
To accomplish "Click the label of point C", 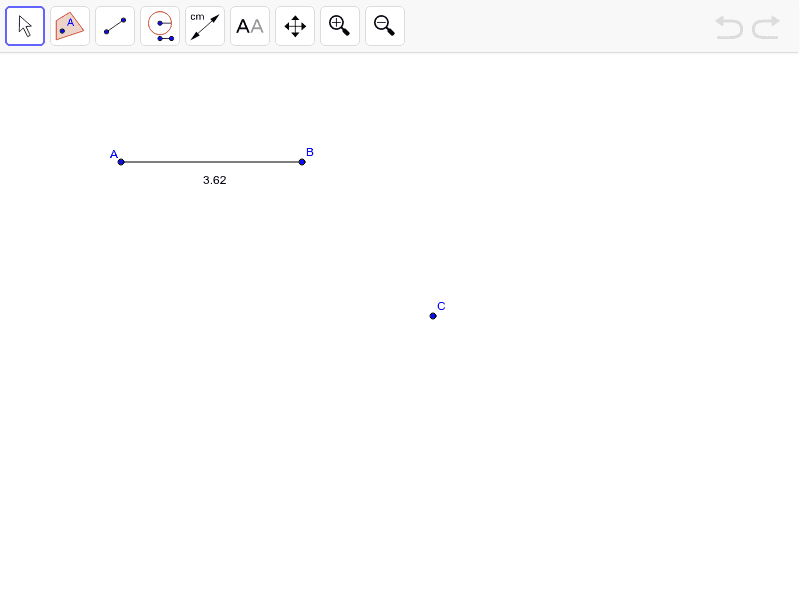I will pyautogui.click(x=441, y=306).
